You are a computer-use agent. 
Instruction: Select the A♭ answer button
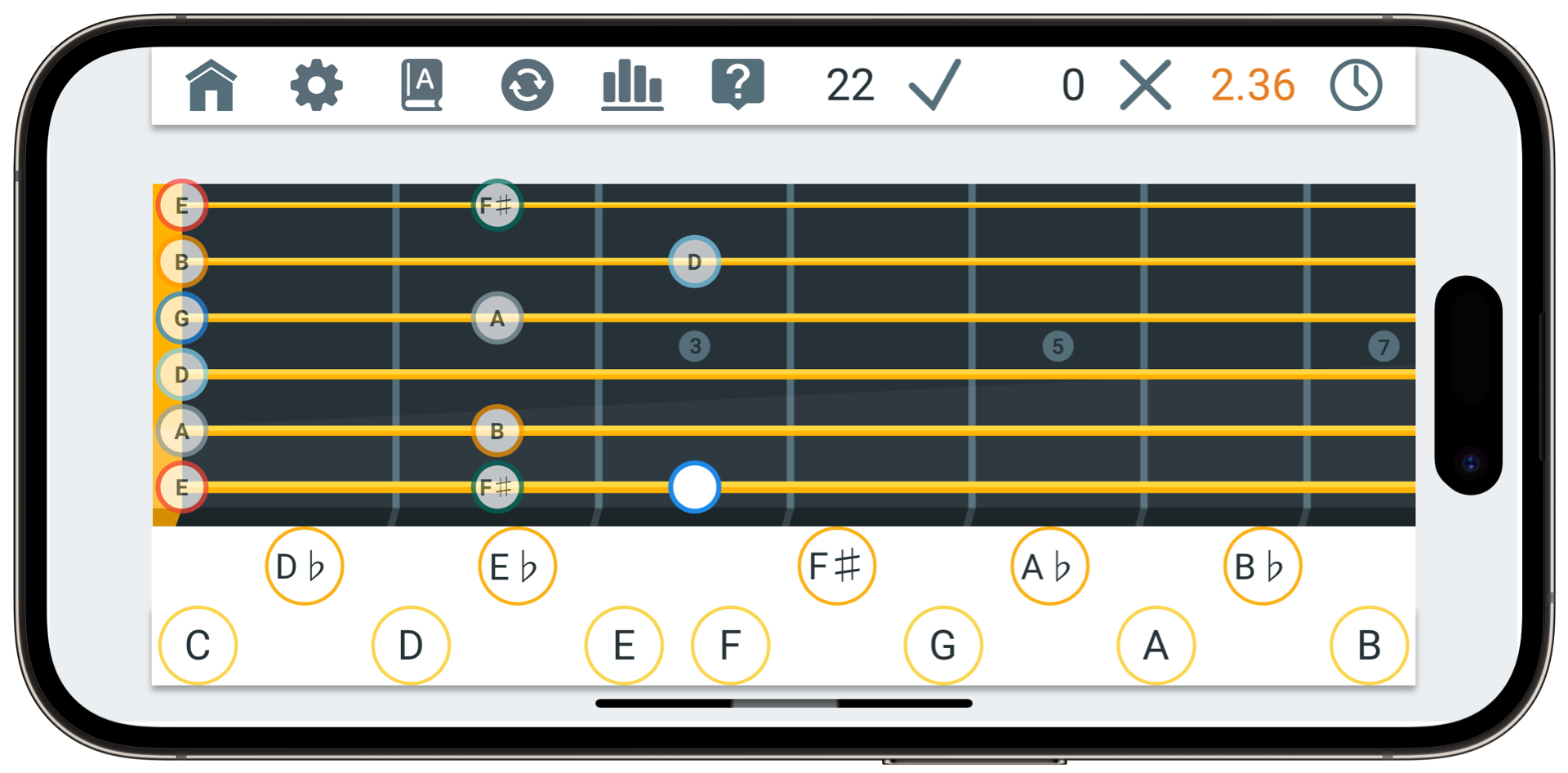(1049, 566)
